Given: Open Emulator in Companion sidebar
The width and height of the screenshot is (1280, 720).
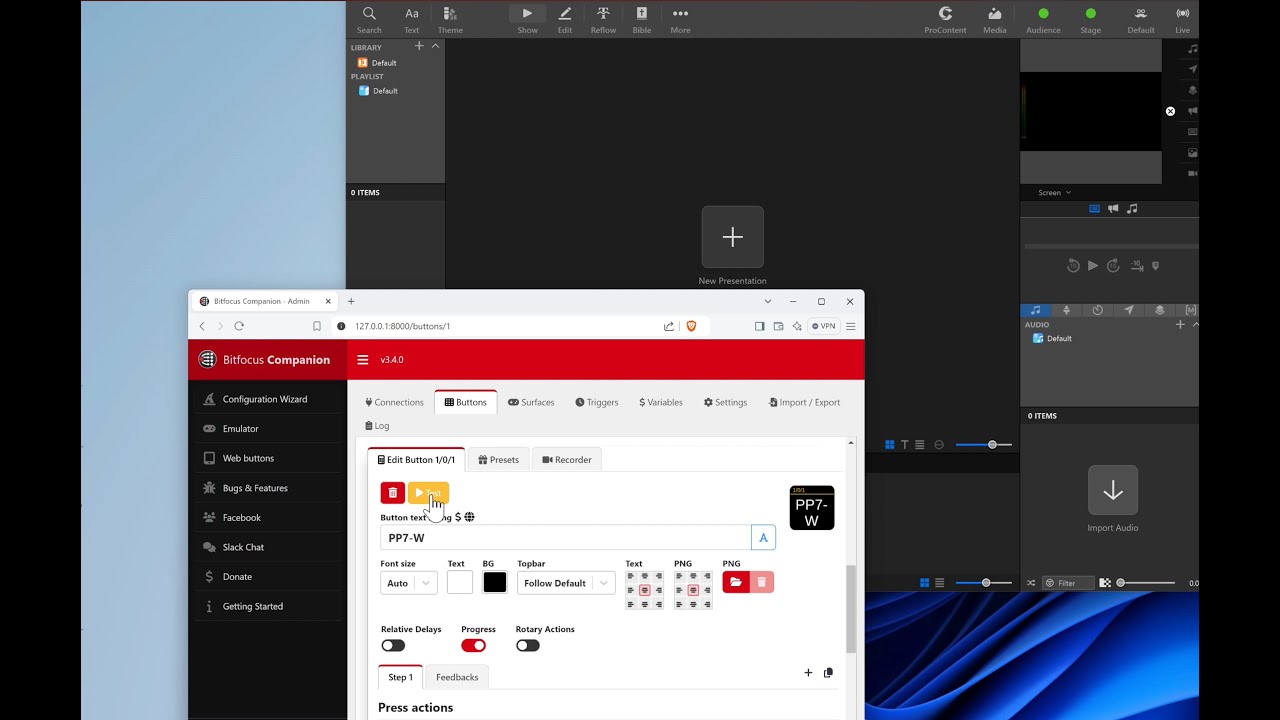Looking at the screenshot, I should coord(241,429).
